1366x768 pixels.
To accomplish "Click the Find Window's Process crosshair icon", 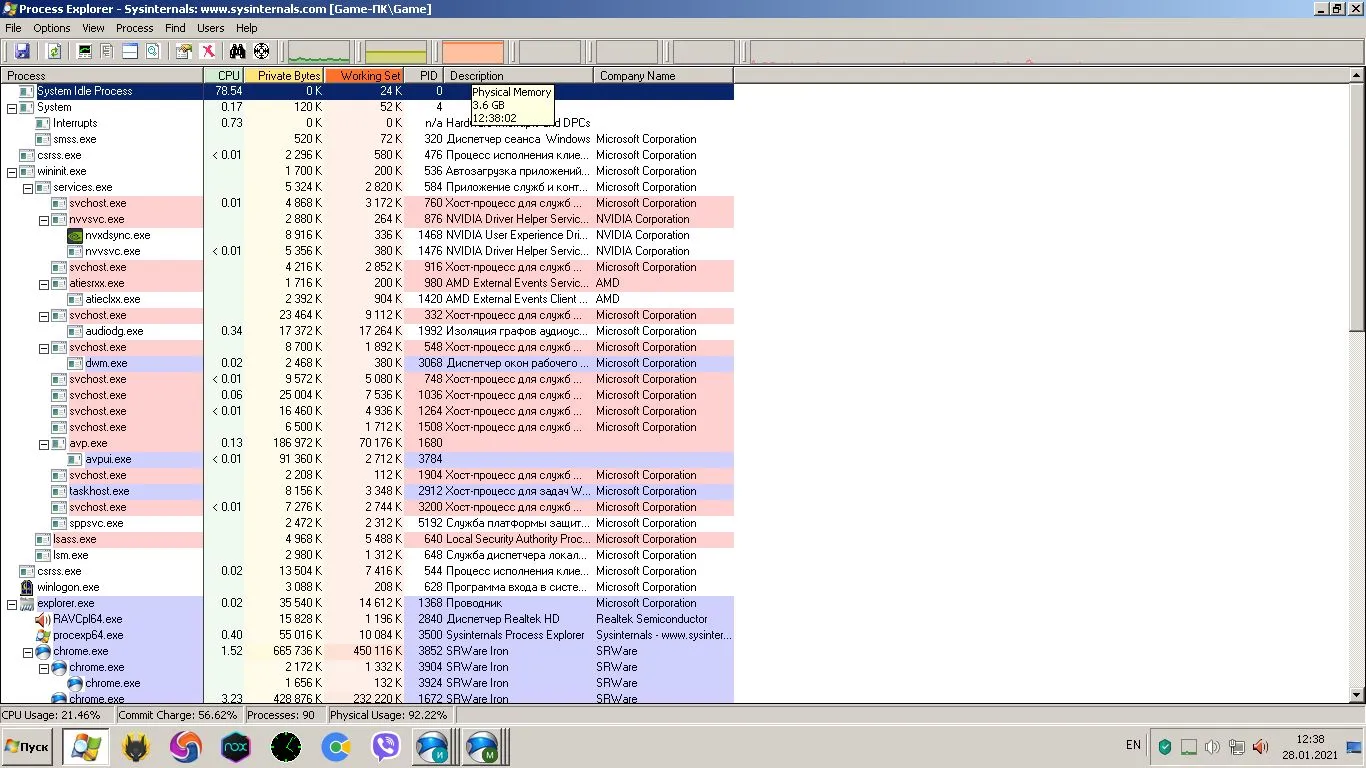I will 262,51.
